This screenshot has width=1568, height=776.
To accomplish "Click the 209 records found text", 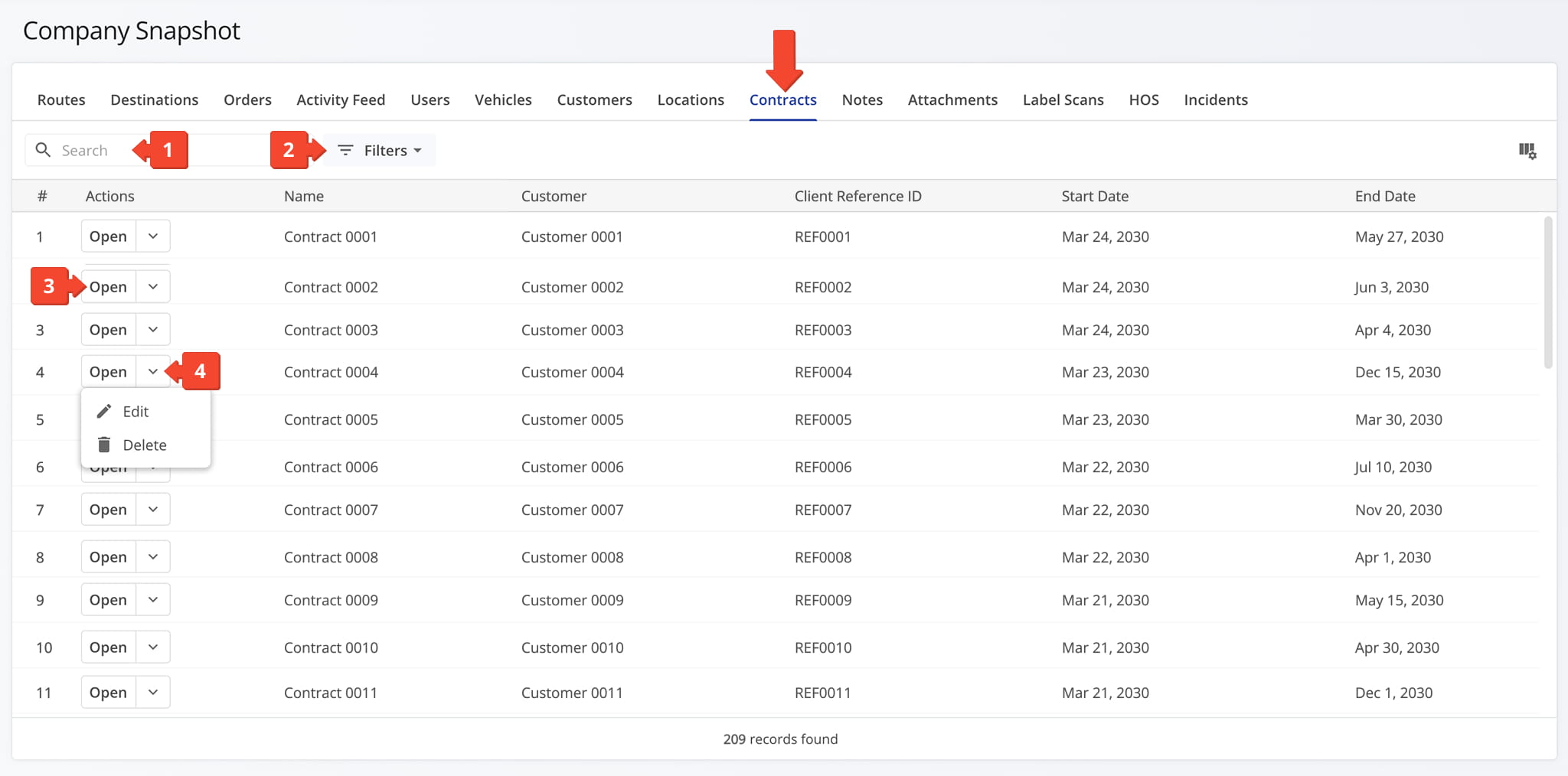I will 780,739.
